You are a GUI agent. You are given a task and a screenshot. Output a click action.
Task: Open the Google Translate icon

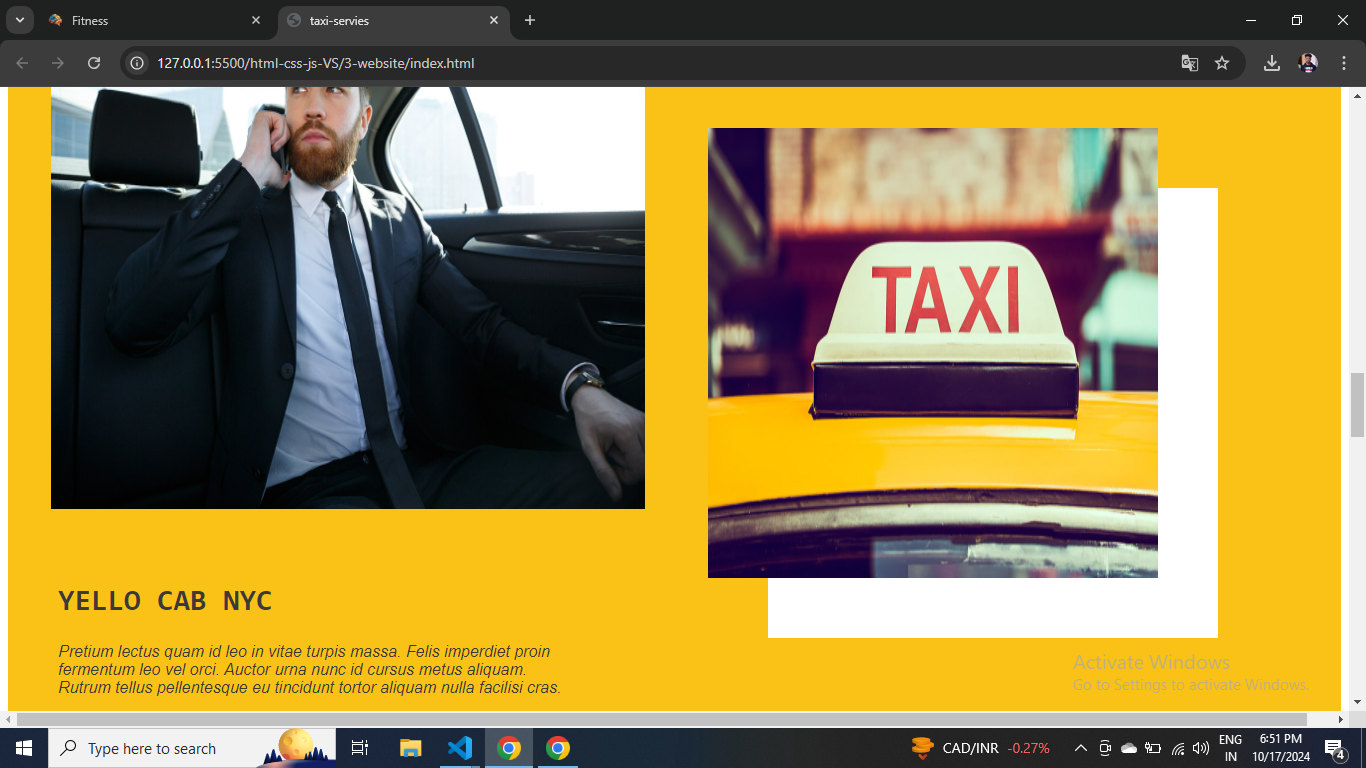1189,63
